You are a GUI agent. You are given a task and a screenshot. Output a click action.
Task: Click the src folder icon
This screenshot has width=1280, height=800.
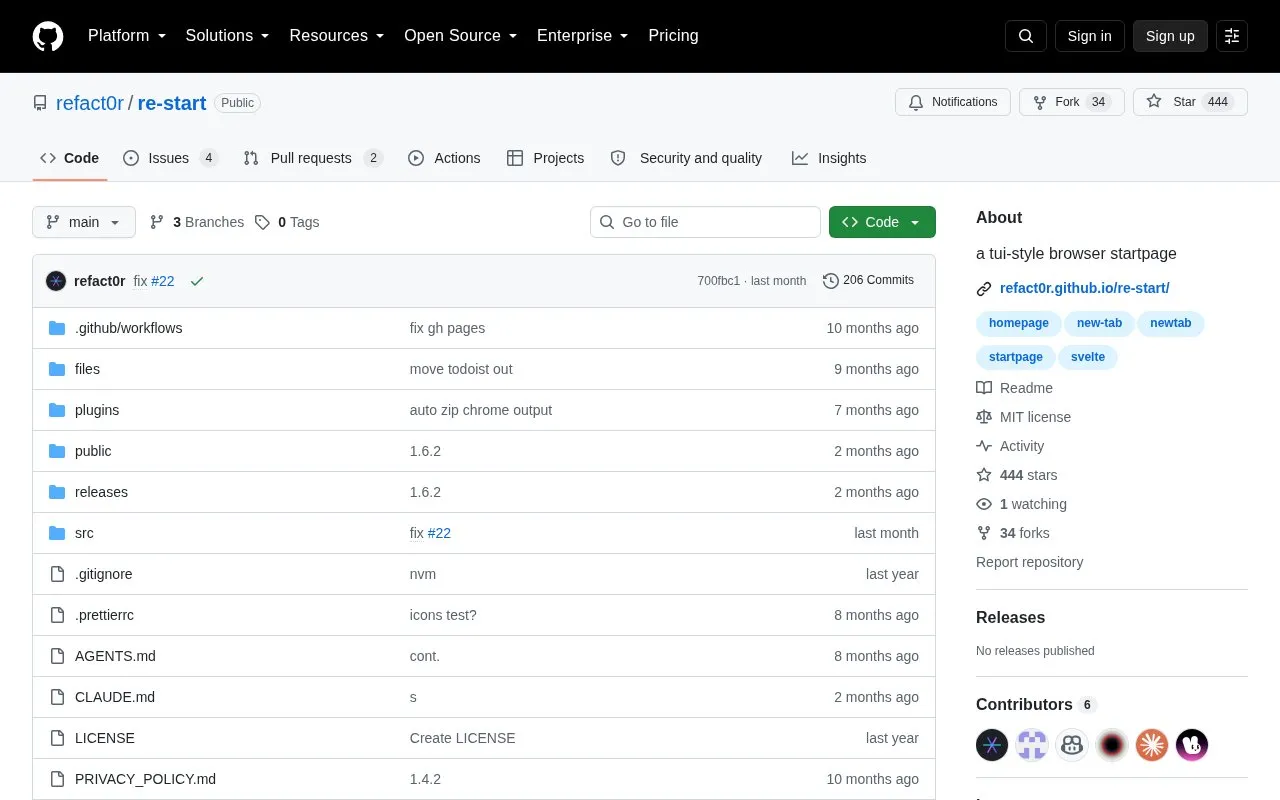pyautogui.click(x=57, y=533)
